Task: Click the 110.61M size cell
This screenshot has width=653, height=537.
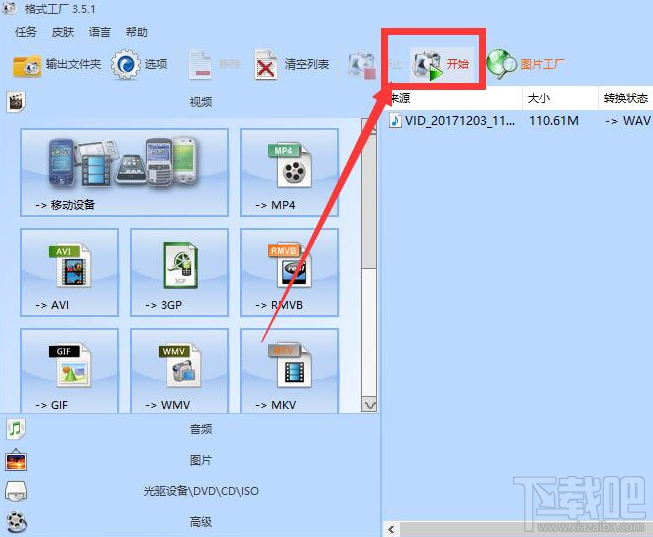Action: click(x=554, y=120)
